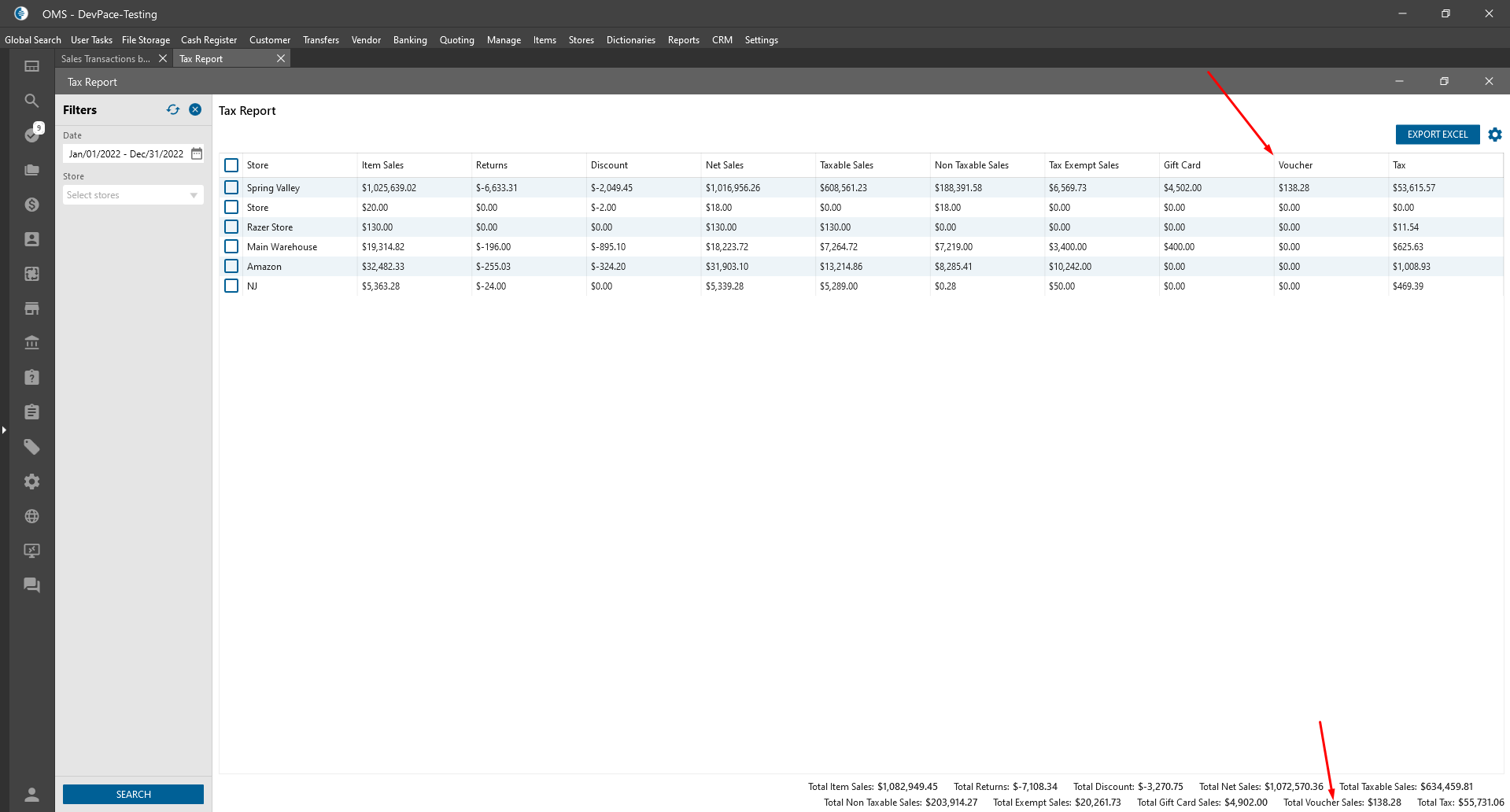Close the Sales Transactions tab

(163, 58)
